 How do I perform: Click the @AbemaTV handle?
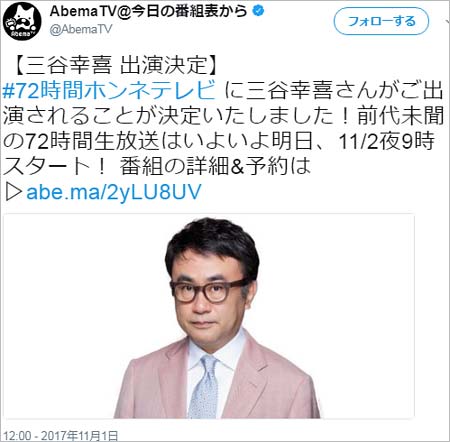[81, 30]
